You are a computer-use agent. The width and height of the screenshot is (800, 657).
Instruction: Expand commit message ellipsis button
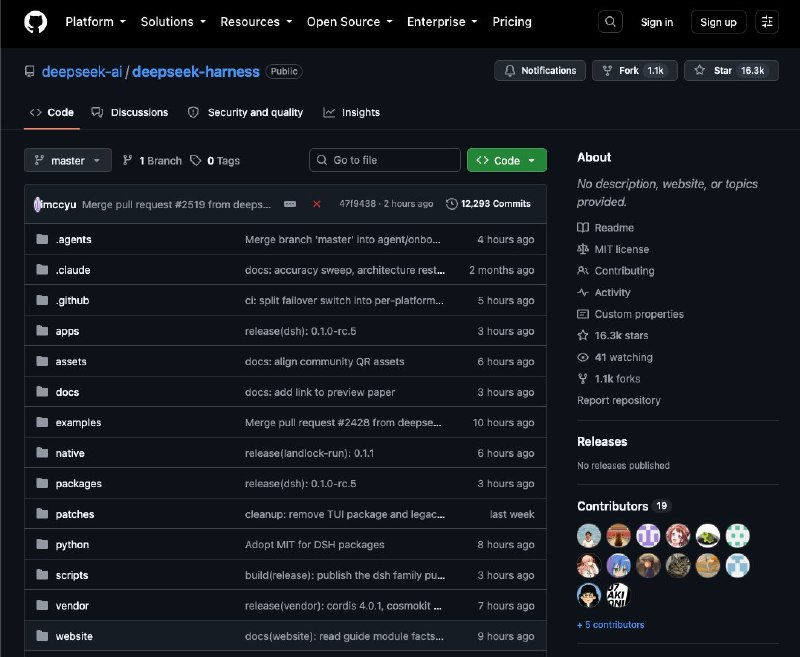[x=290, y=204]
